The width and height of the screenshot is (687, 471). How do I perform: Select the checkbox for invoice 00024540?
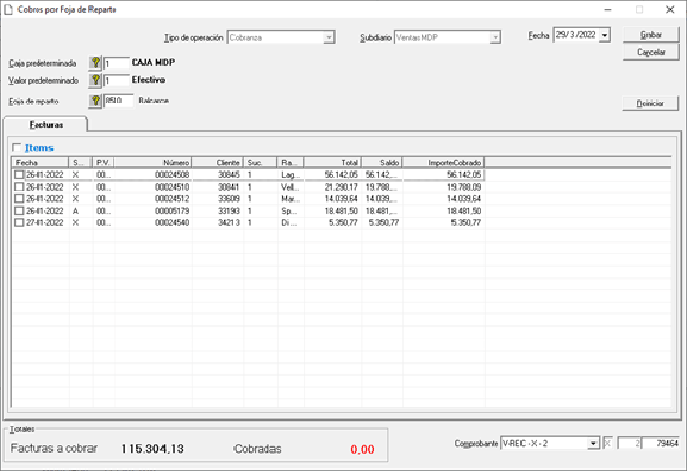(x=19, y=223)
